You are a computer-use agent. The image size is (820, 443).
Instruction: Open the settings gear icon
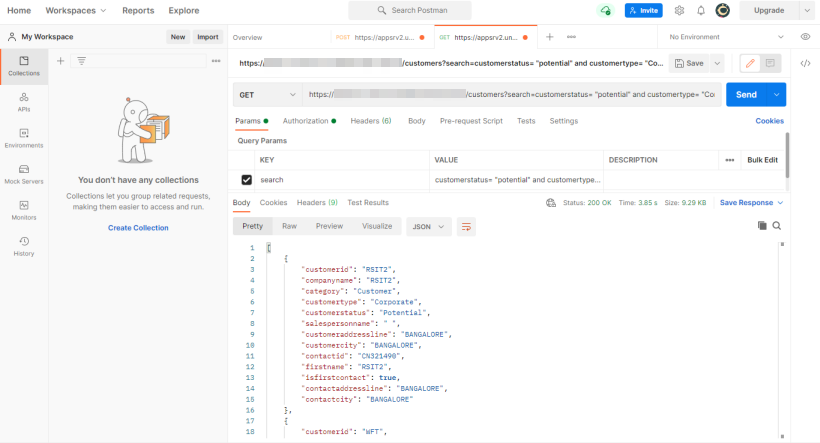[x=679, y=10]
